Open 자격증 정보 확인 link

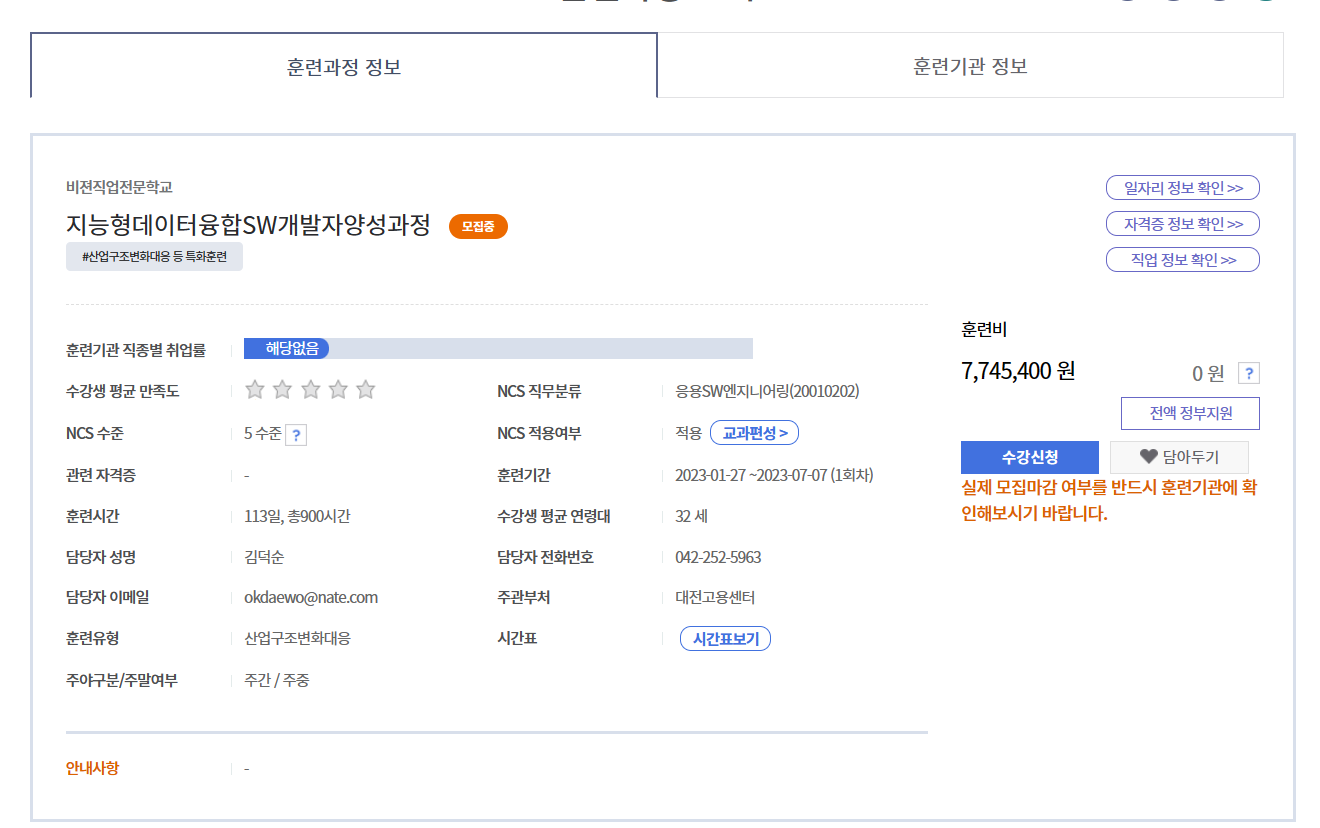coord(1182,224)
